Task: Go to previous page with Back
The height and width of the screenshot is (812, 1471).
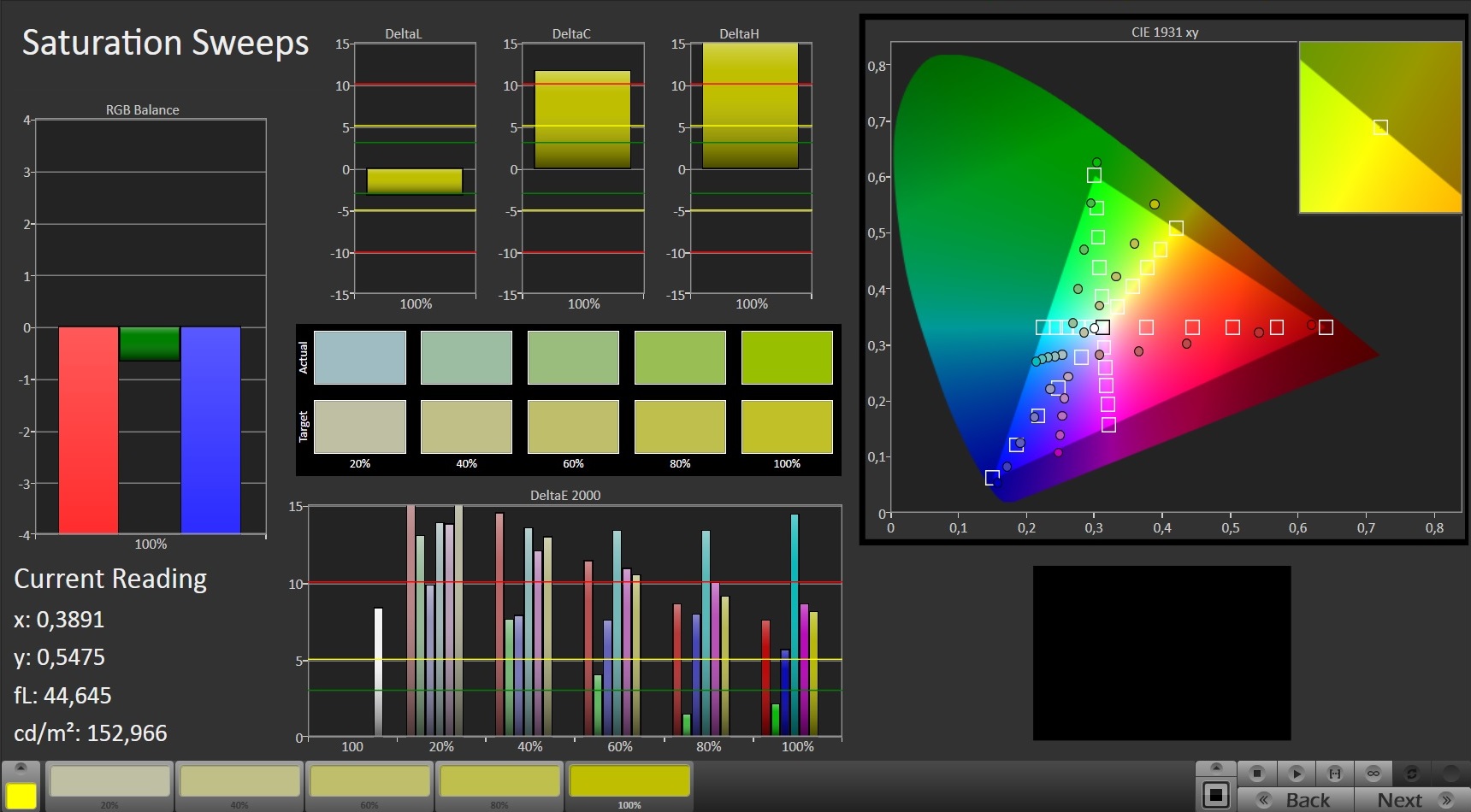Action: coord(1296,800)
